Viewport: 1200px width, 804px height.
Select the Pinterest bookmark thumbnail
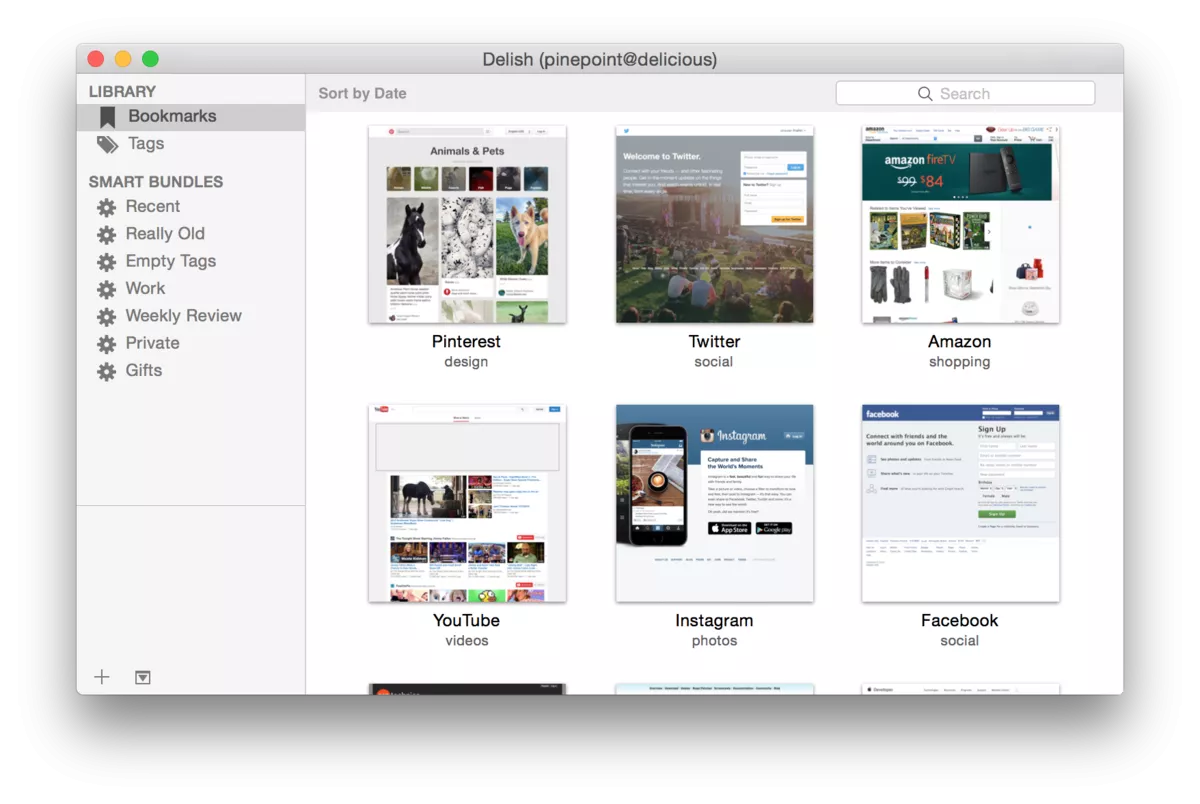click(x=467, y=224)
